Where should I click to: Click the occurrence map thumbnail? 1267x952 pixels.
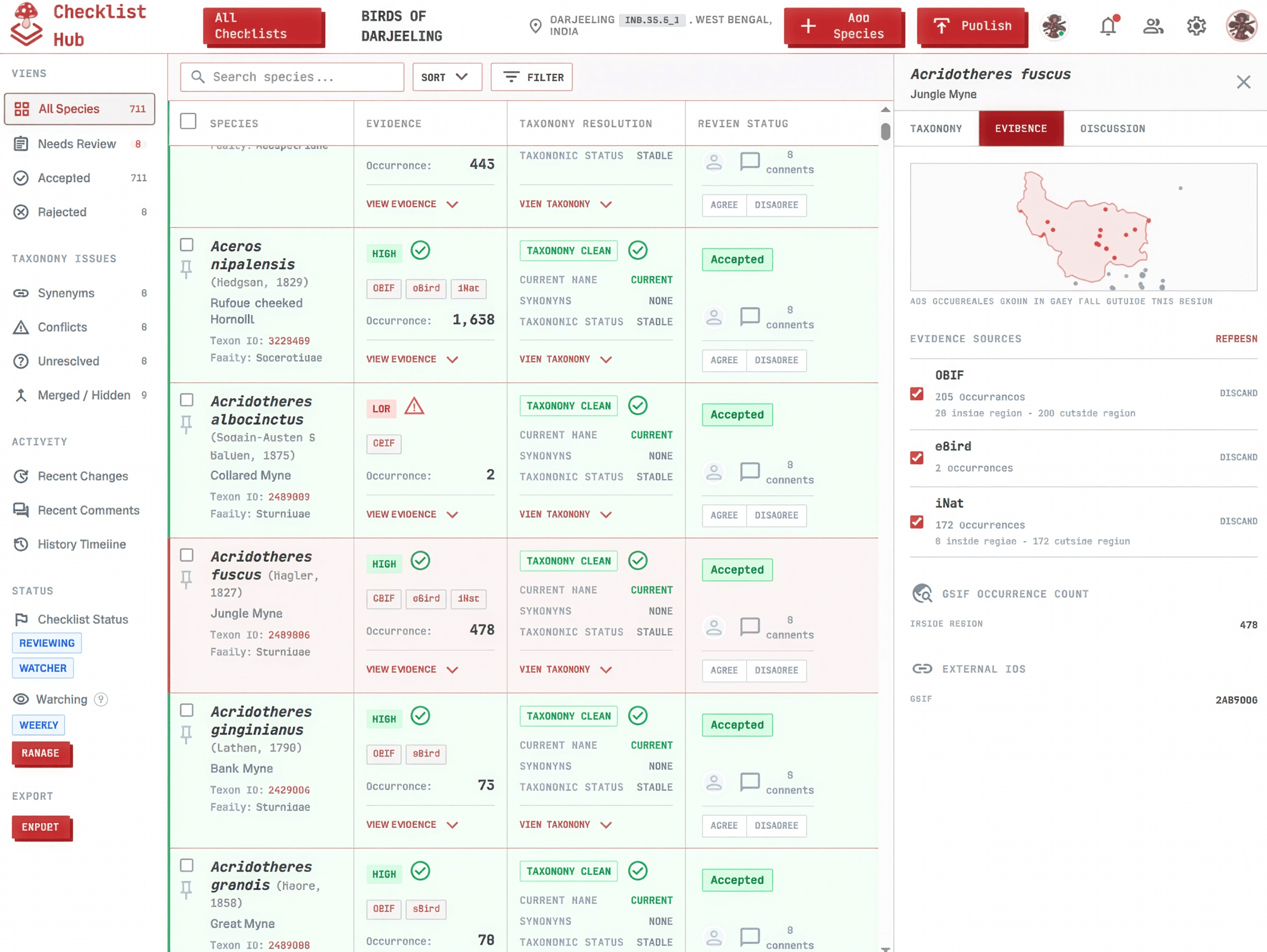[x=1083, y=227]
